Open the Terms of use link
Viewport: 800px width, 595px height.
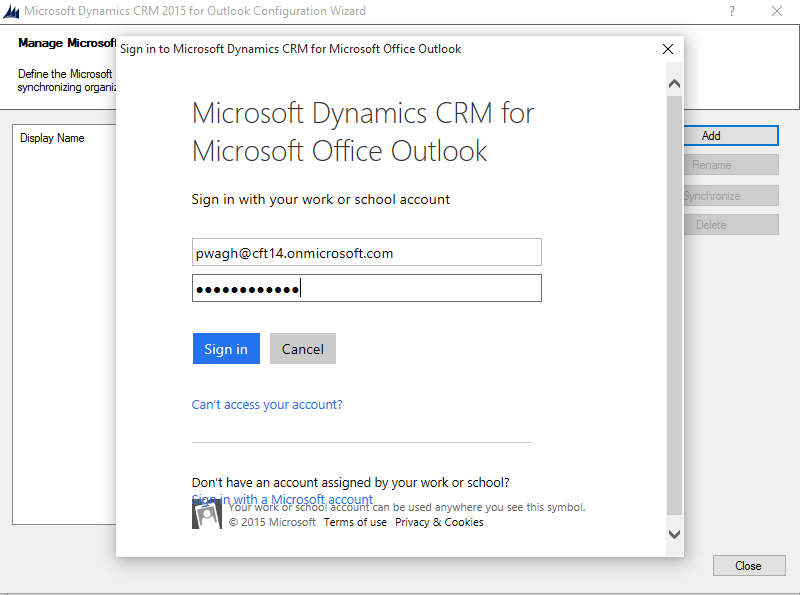[x=355, y=522]
